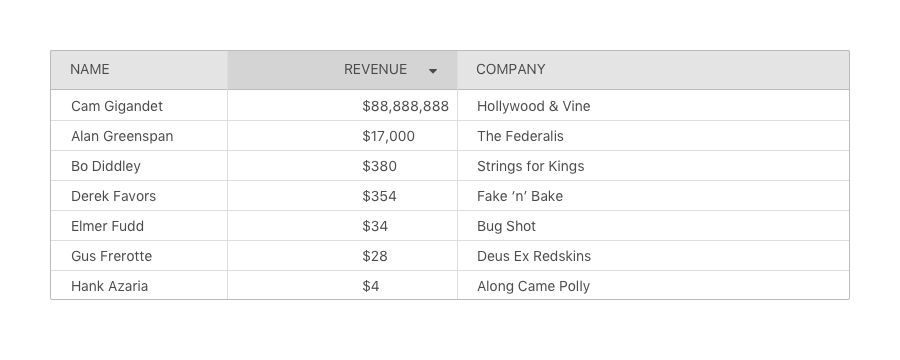The image size is (900, 360).
Task: Select the Hank Azaria name cell
Action: (139, 285)
